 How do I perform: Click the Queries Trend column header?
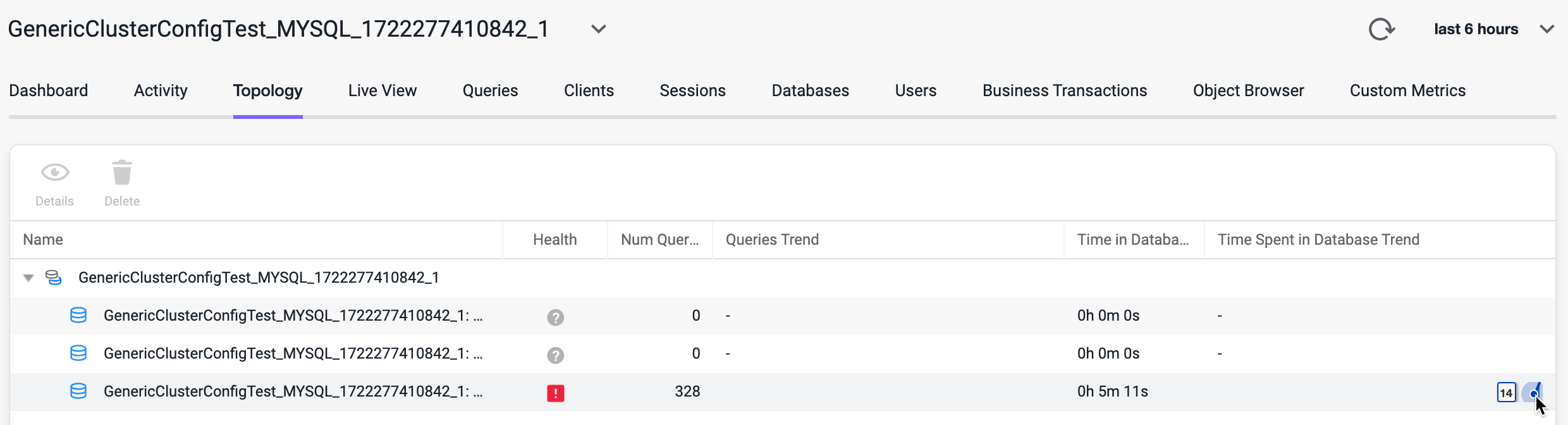pyautogui.click(x=888, y=240)
